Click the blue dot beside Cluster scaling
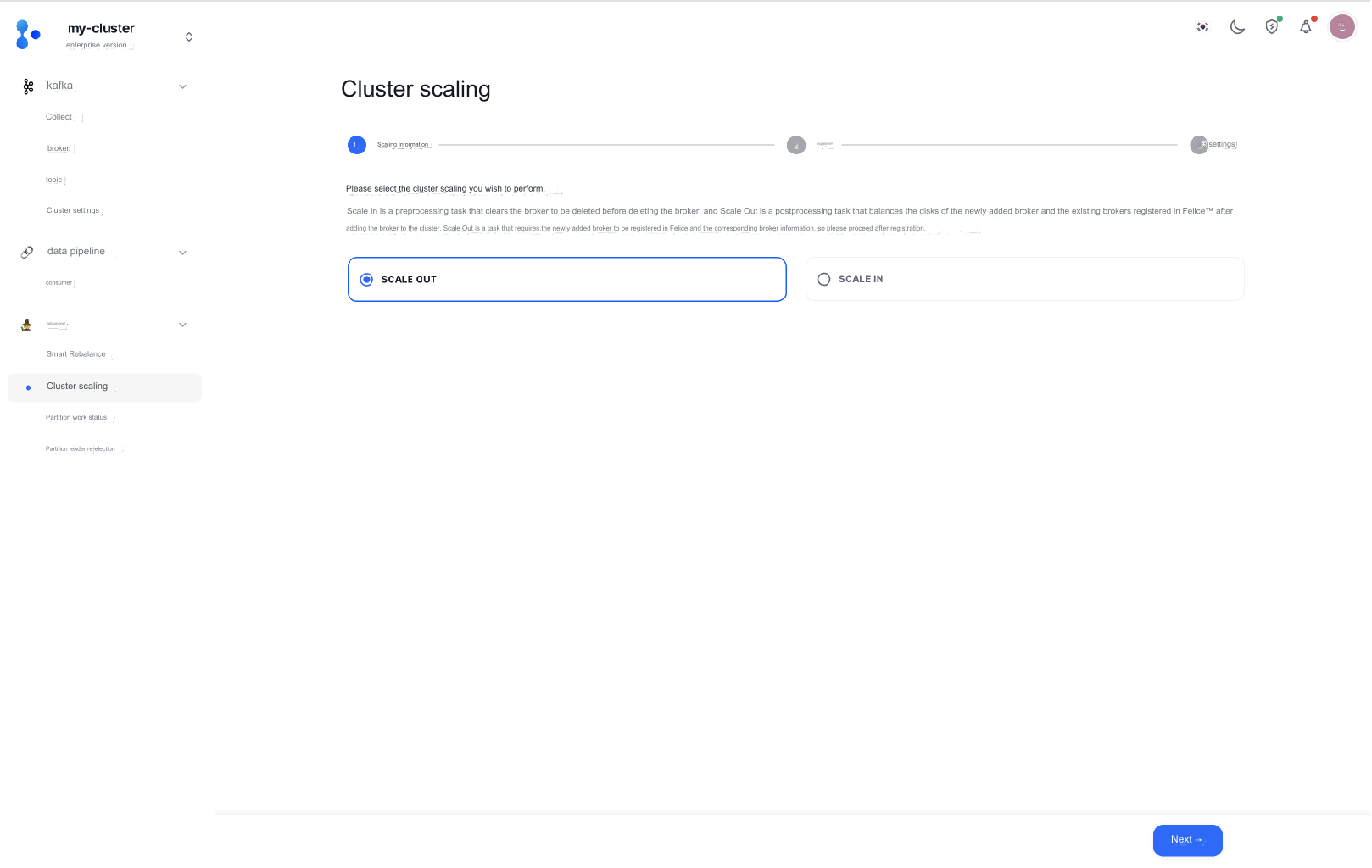The width and height of the screenshot is (1372, 868). tap(27, 387)
